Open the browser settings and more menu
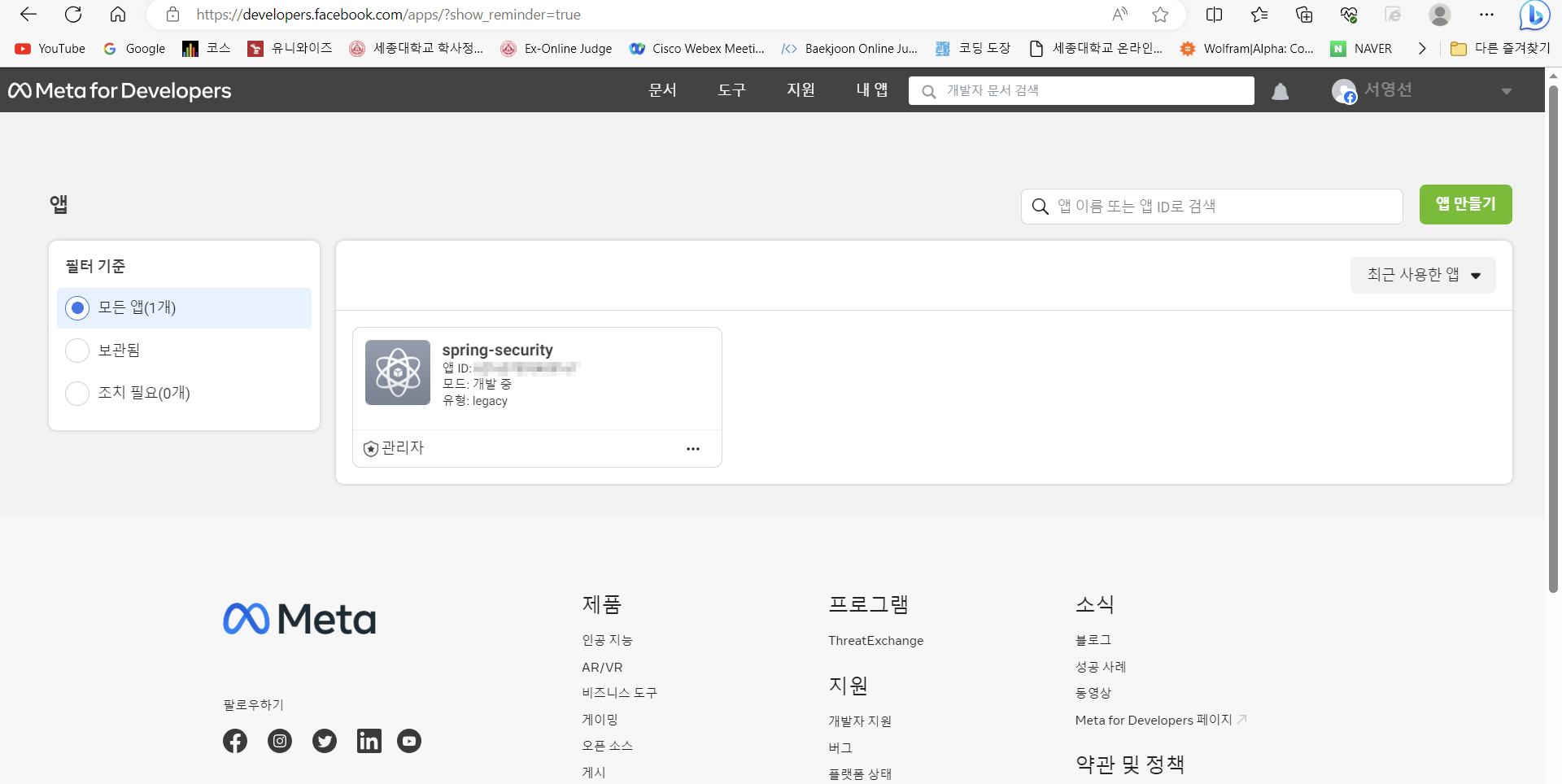The image size is (1562, 784). [1486, 15]
